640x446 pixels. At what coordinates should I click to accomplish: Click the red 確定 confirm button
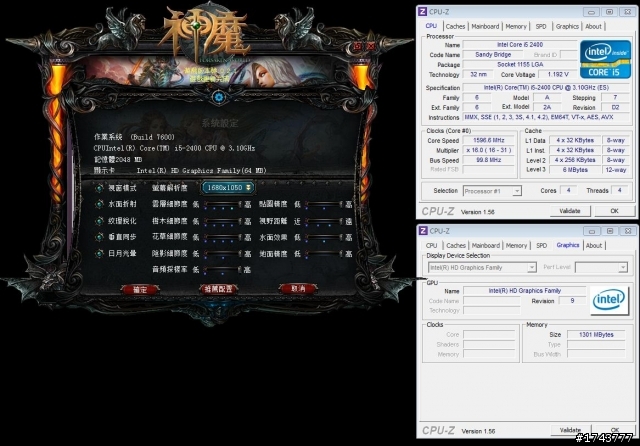point(140,289)
